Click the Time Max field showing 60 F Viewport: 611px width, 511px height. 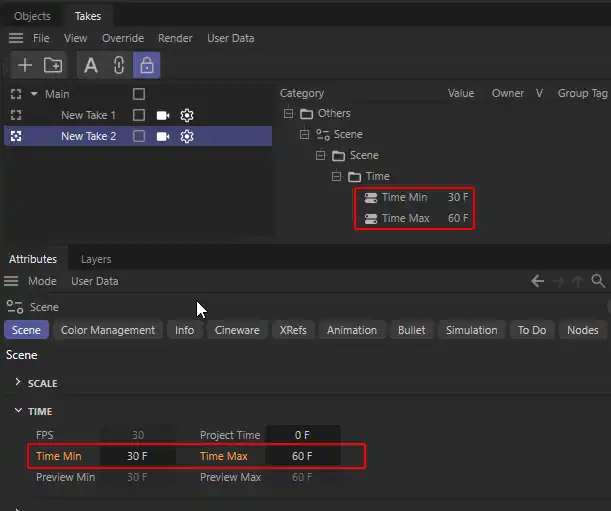point(301,456)
